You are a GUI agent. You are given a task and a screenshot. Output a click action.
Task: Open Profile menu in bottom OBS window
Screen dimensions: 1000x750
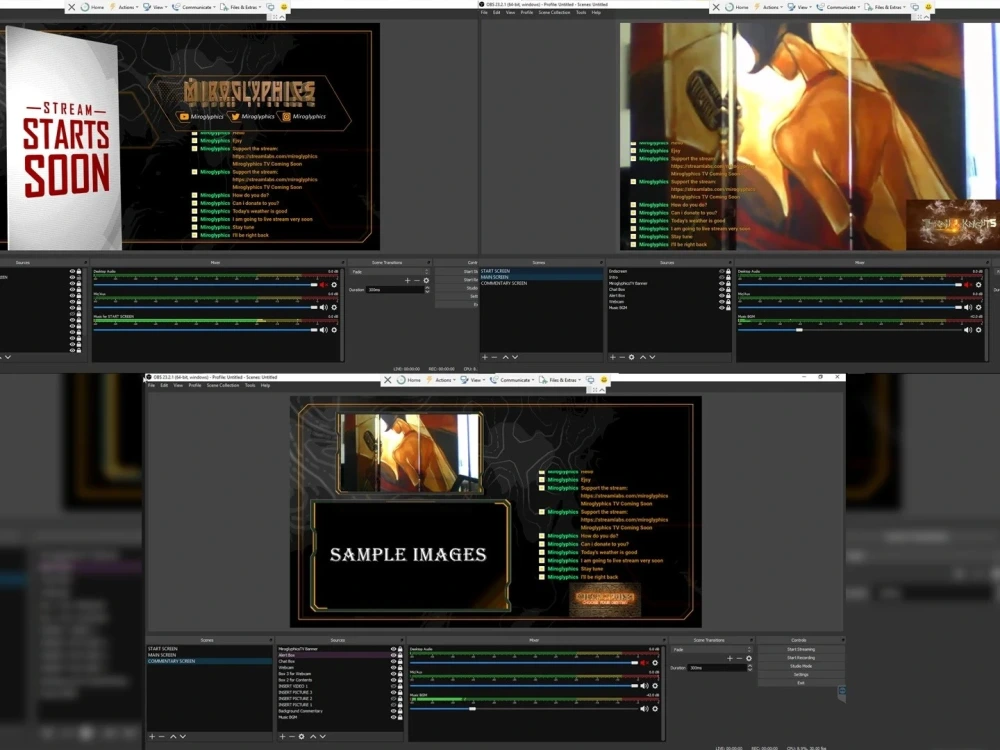(195, 385)
